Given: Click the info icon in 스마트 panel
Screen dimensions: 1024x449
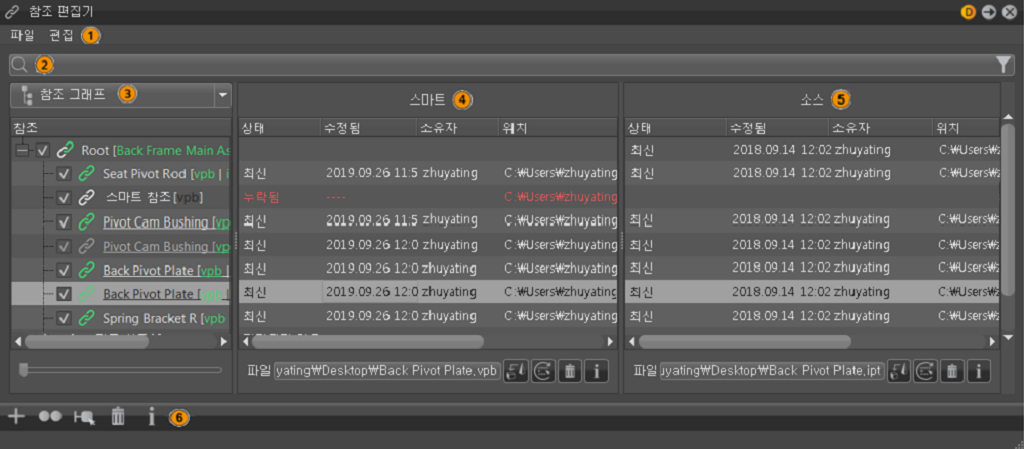Looking at the screenshot, I should [596, 371].
